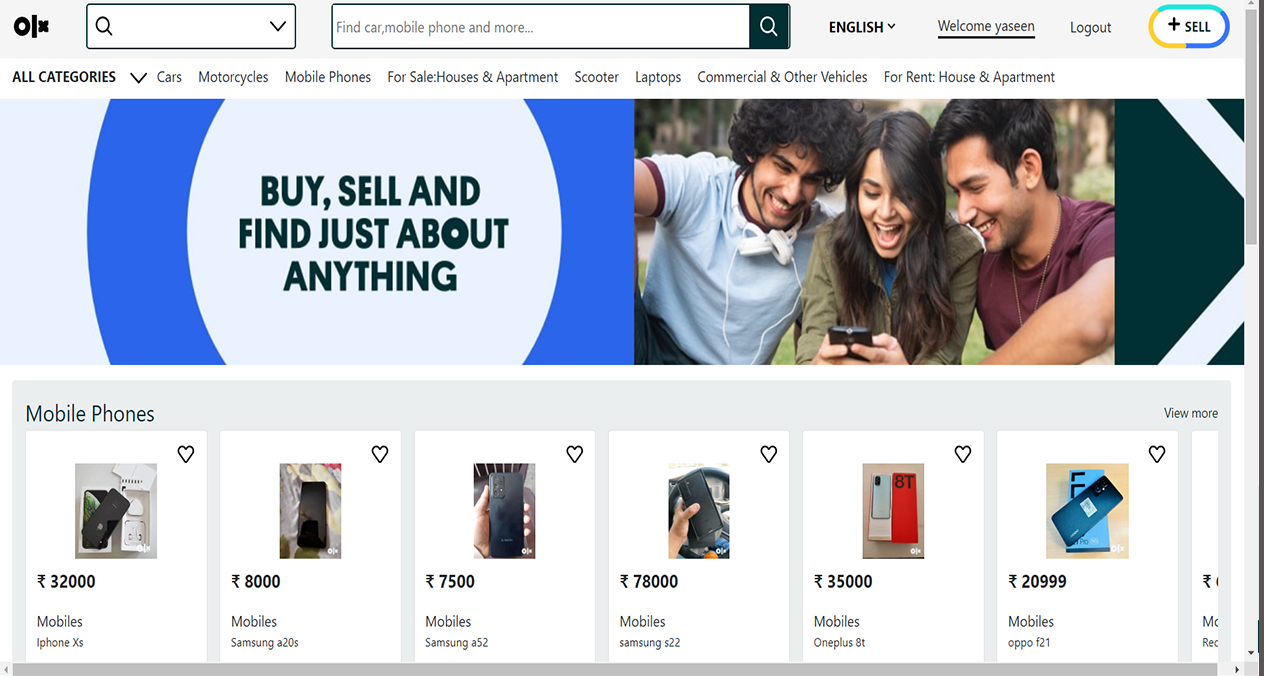This screenshot has width=1264, height=676.
Task: Open the Laptops category
Action: (x=658, y=77)
